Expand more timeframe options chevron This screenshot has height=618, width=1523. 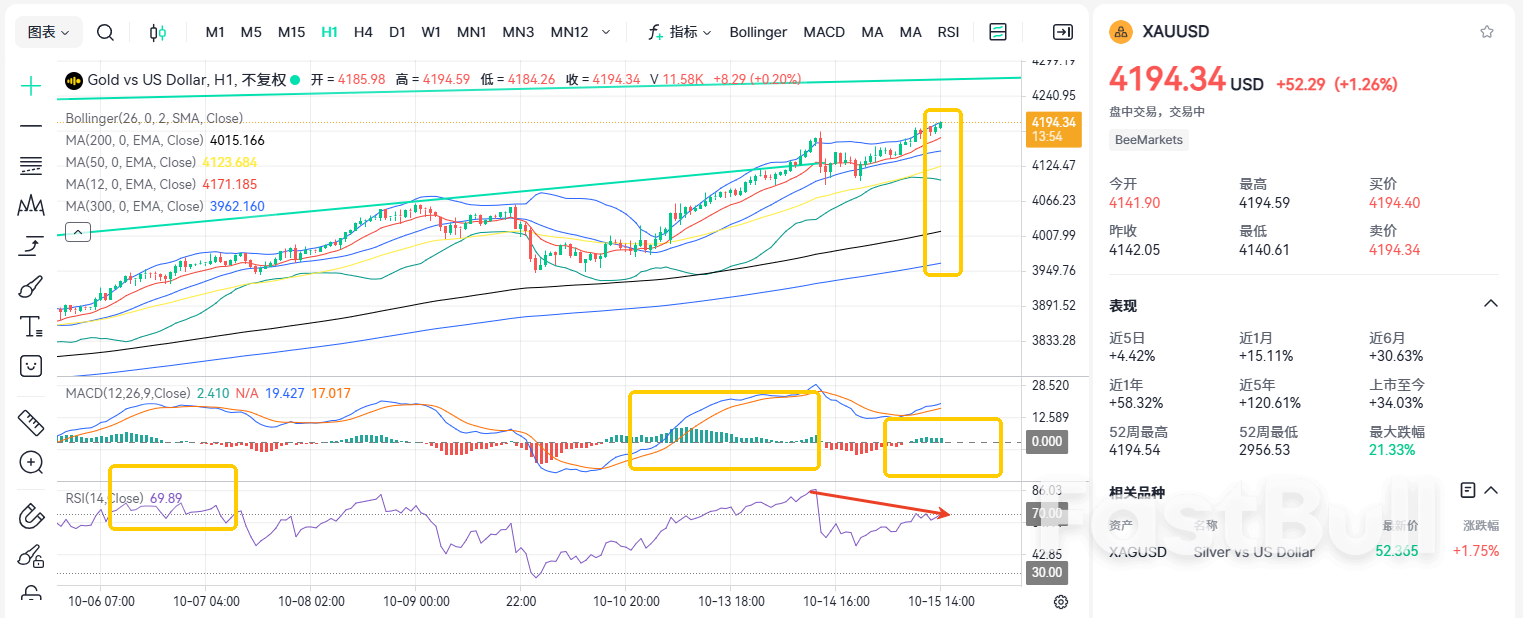coord(606,32)
